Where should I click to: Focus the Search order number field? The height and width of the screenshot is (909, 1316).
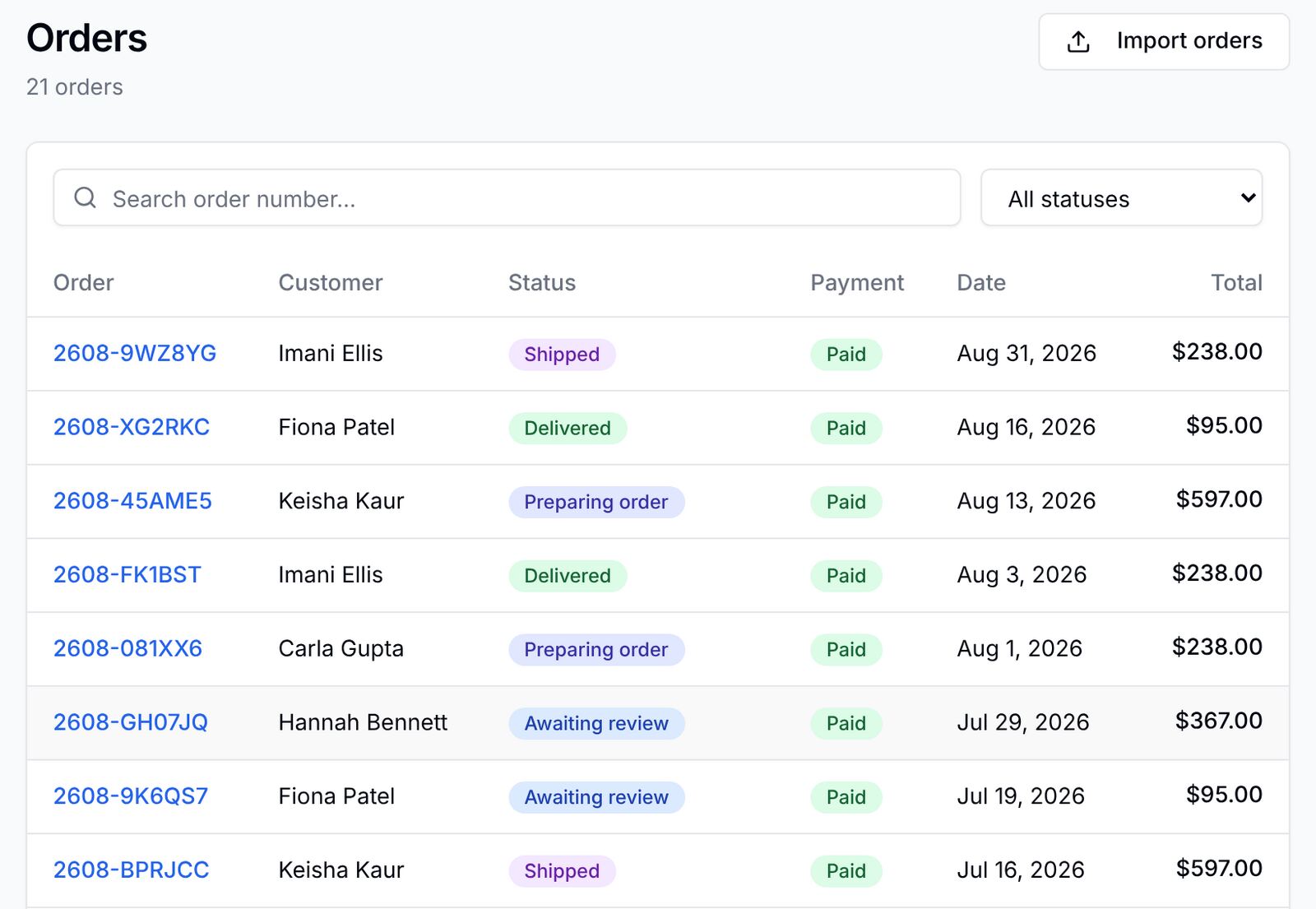pos(507,197)
